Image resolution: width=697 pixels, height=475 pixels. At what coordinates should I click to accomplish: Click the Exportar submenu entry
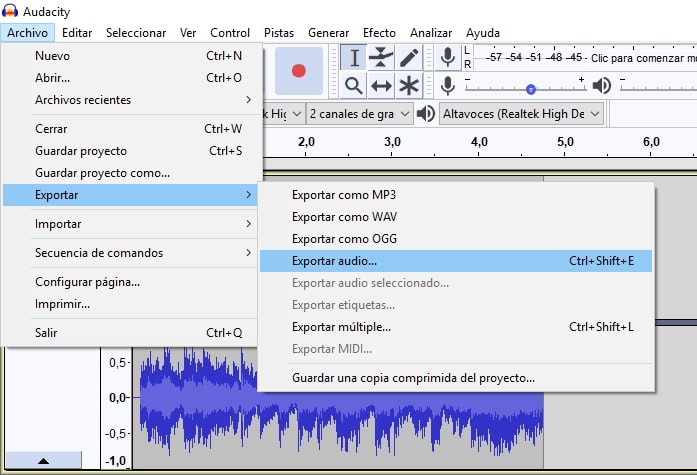pos(130,195)
